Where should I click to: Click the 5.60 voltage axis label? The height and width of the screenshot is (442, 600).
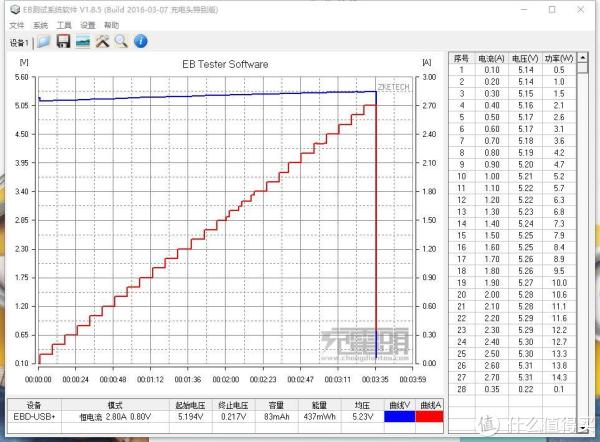21,77
